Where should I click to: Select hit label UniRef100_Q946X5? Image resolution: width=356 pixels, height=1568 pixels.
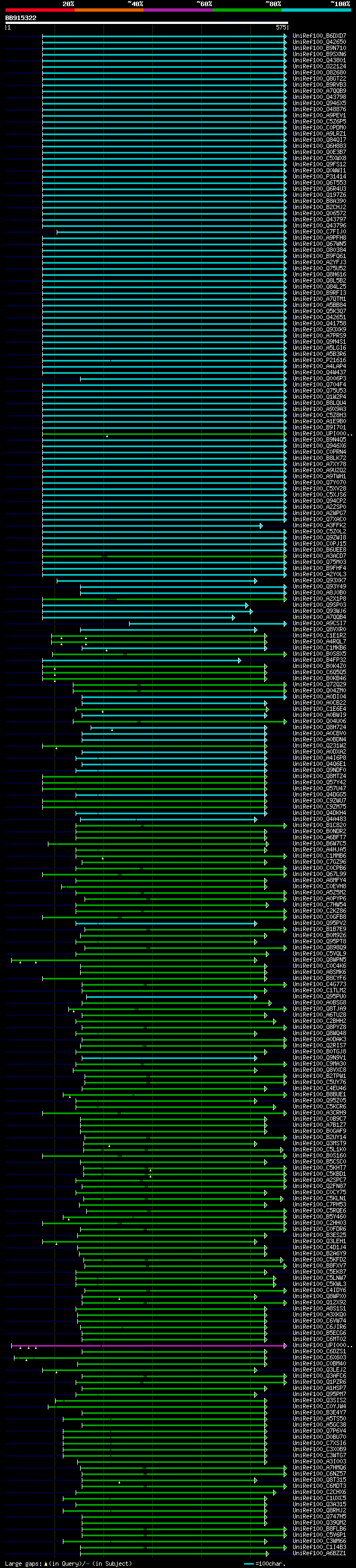(319, 103)
